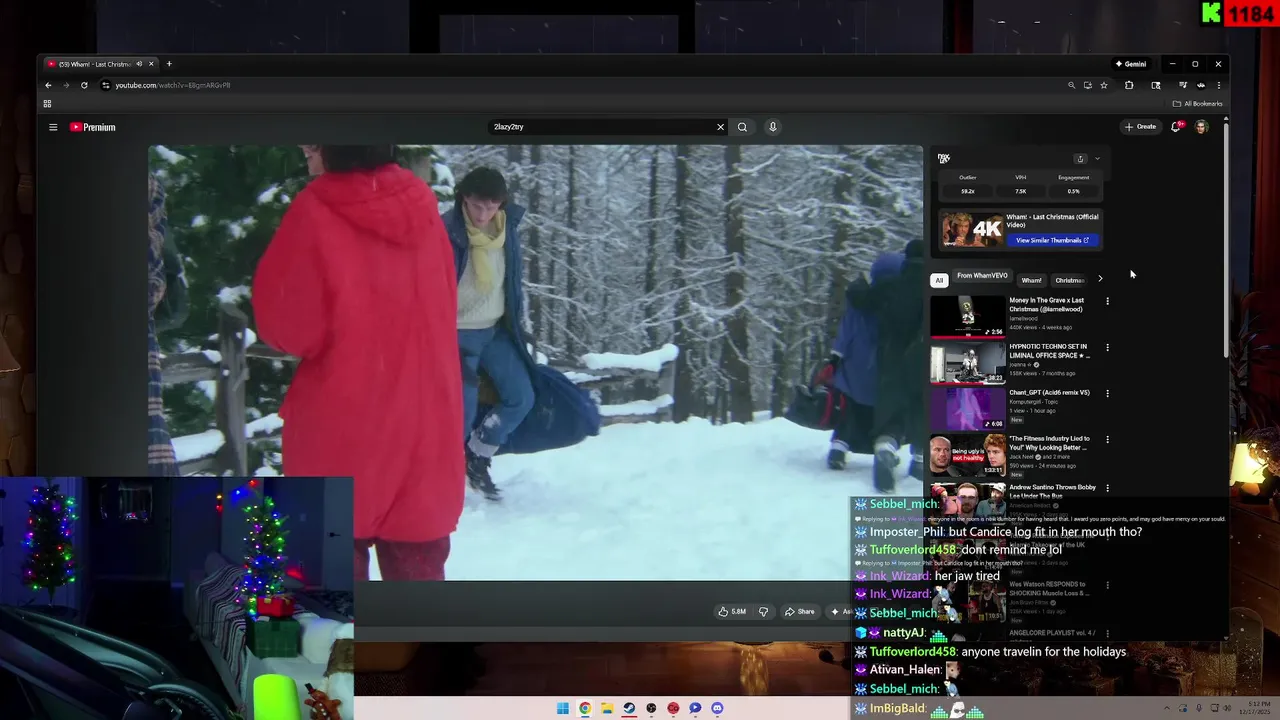Show more filter chips with arrow

[1100, 279]
